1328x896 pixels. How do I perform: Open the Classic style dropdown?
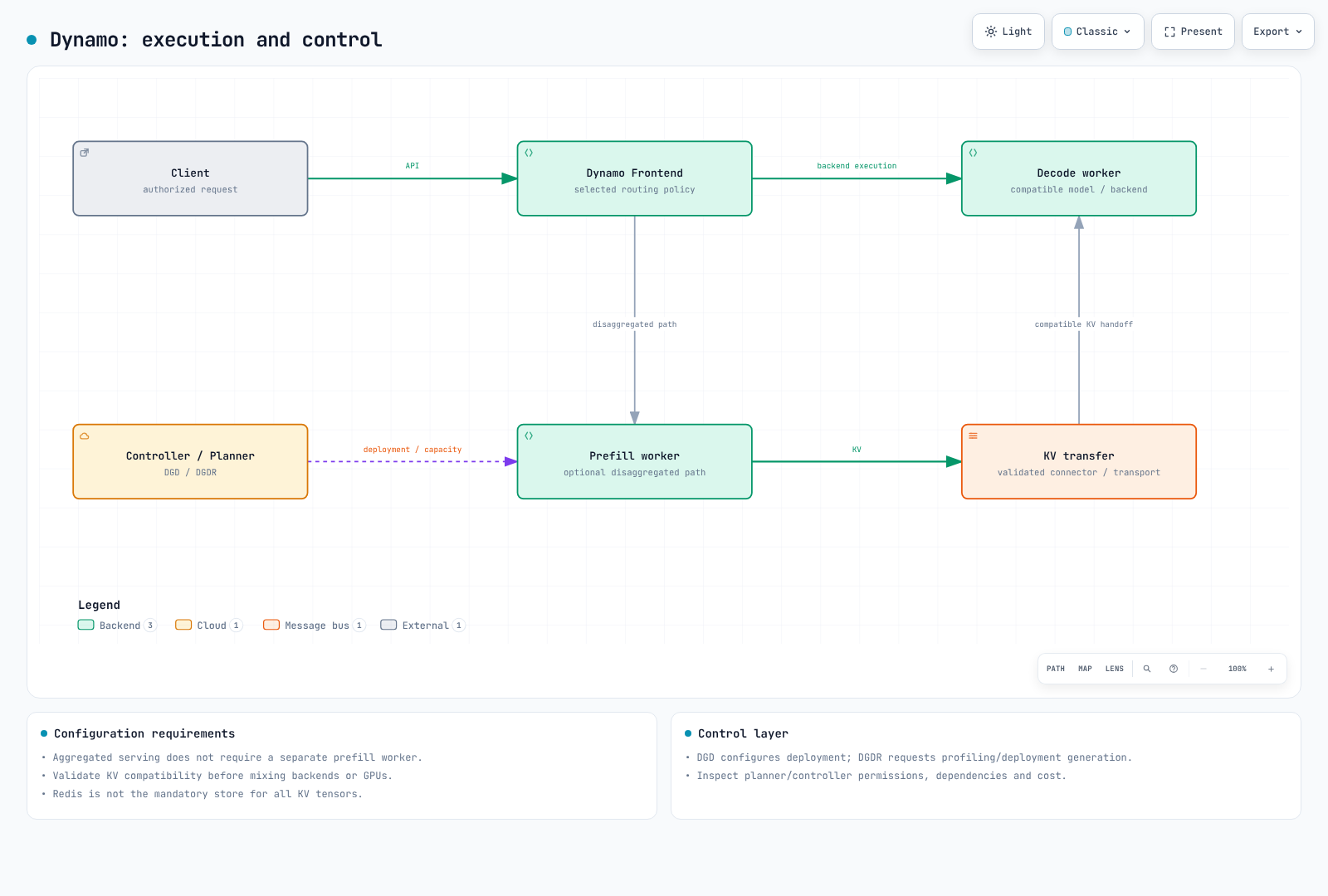coord(1097,32)
